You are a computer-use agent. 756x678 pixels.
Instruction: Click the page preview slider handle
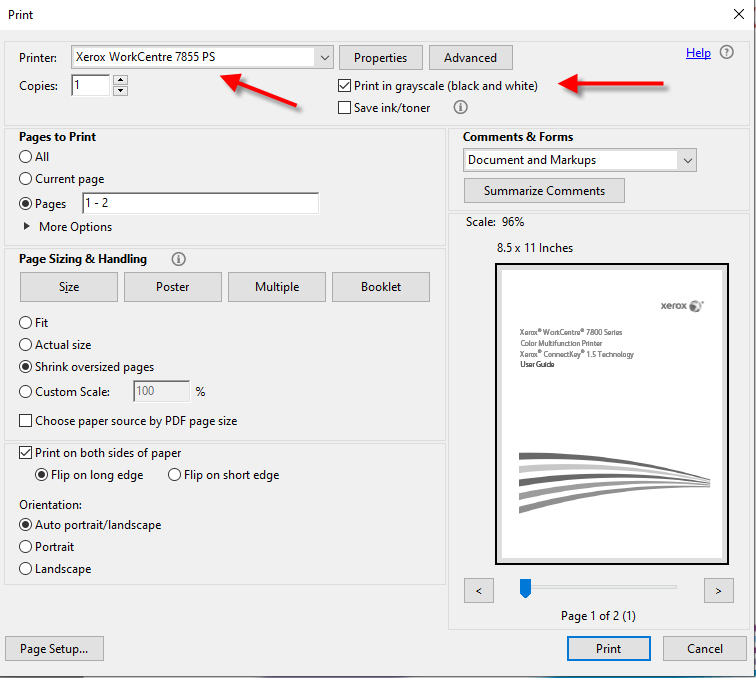(x=525, y=588)
